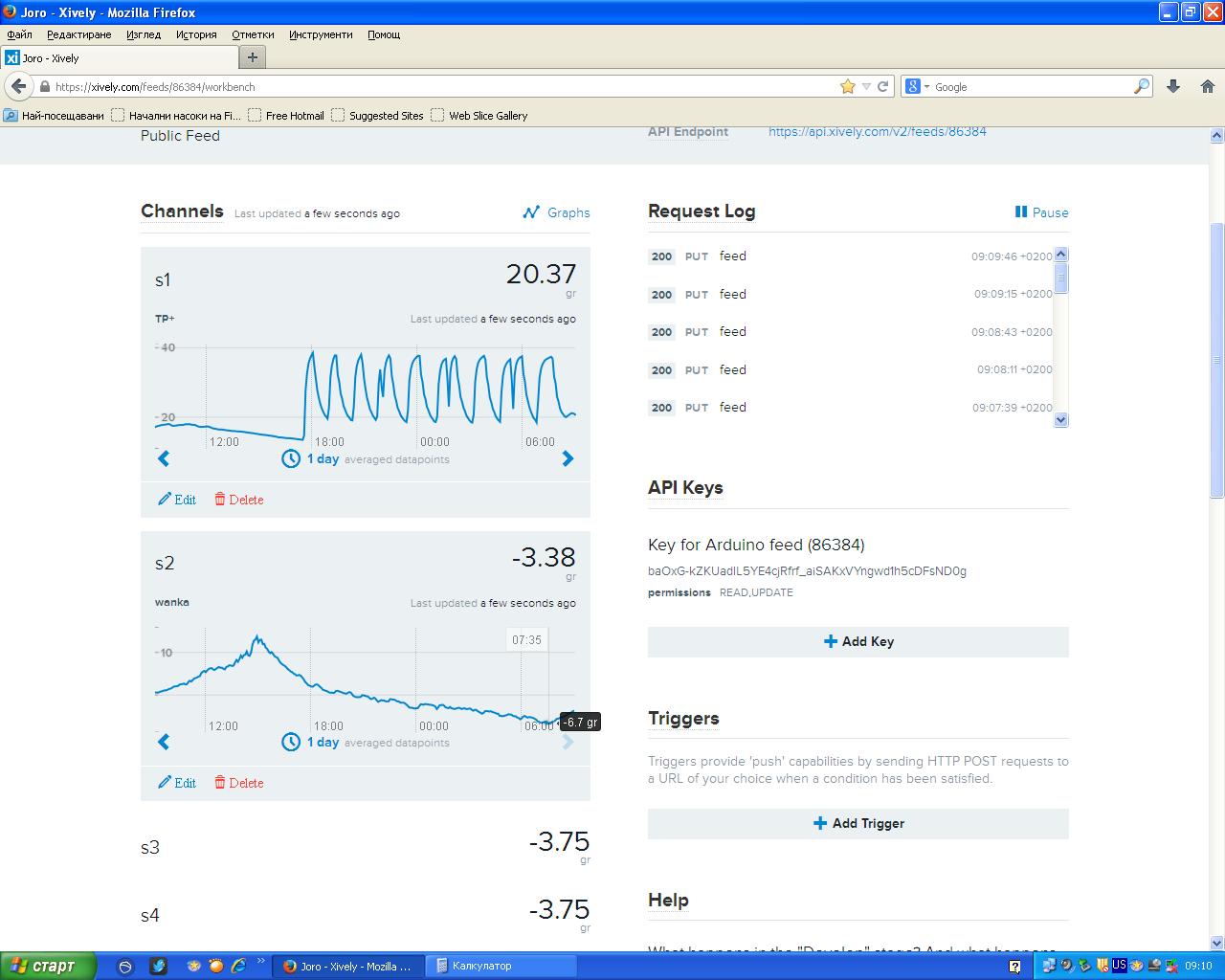
Task: Select the Request Log entry at 09:09:46
Action: 850,256
